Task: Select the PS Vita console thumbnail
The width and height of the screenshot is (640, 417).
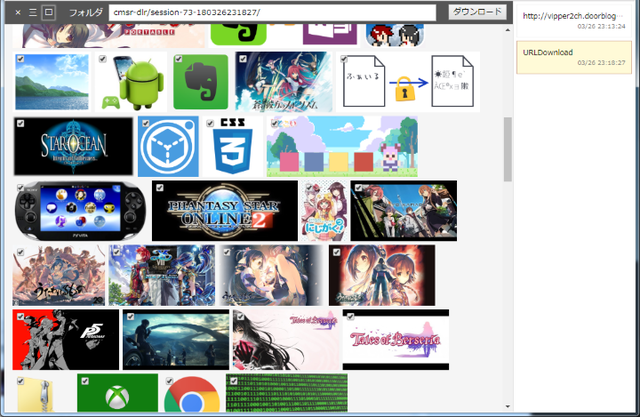Action: 80,211
